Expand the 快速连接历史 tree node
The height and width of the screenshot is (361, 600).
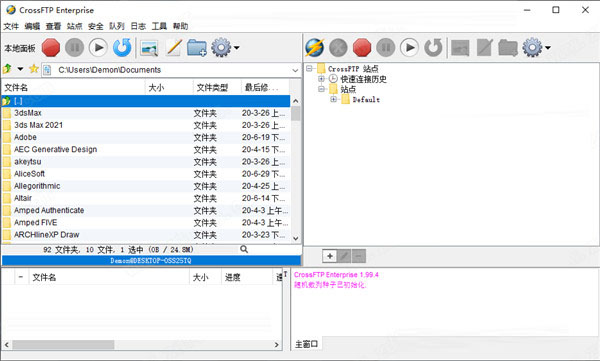321,79
